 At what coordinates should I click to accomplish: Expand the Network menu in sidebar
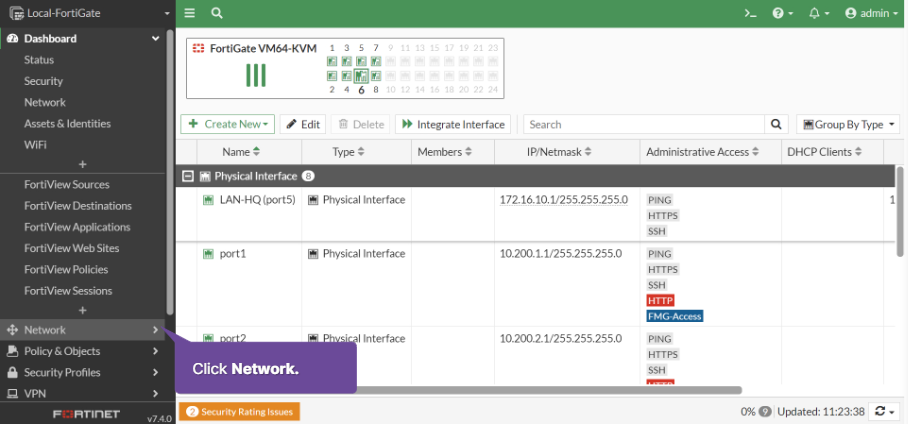83,330
